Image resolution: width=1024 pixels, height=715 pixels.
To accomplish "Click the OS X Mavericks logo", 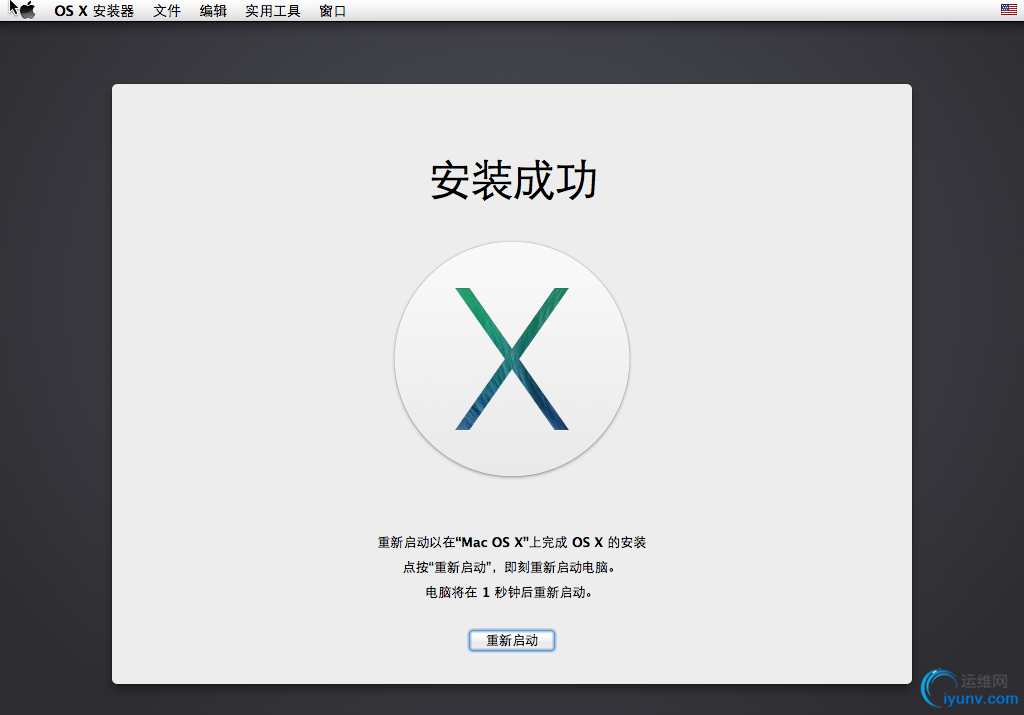I will point(512,358).
